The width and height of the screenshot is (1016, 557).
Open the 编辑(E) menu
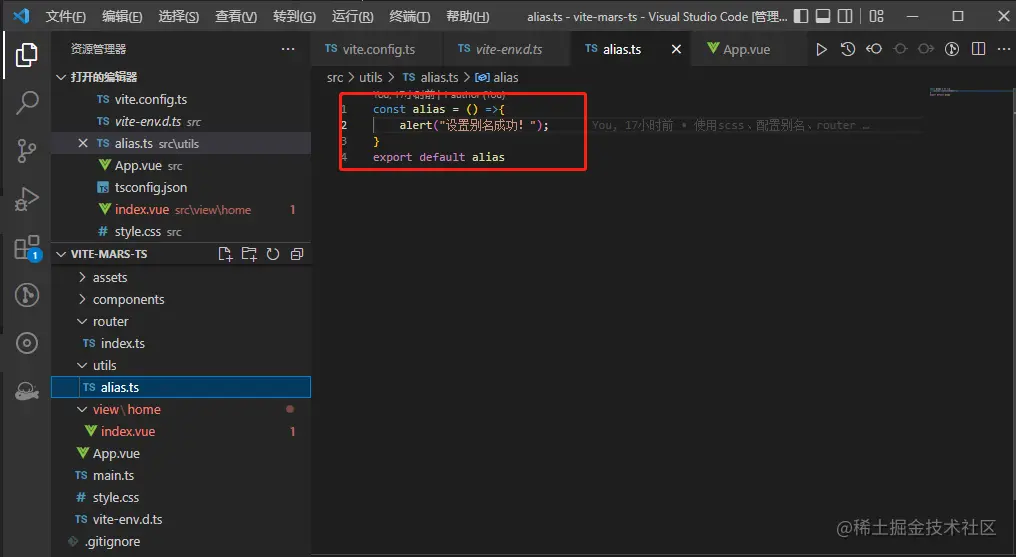point(122,16)
